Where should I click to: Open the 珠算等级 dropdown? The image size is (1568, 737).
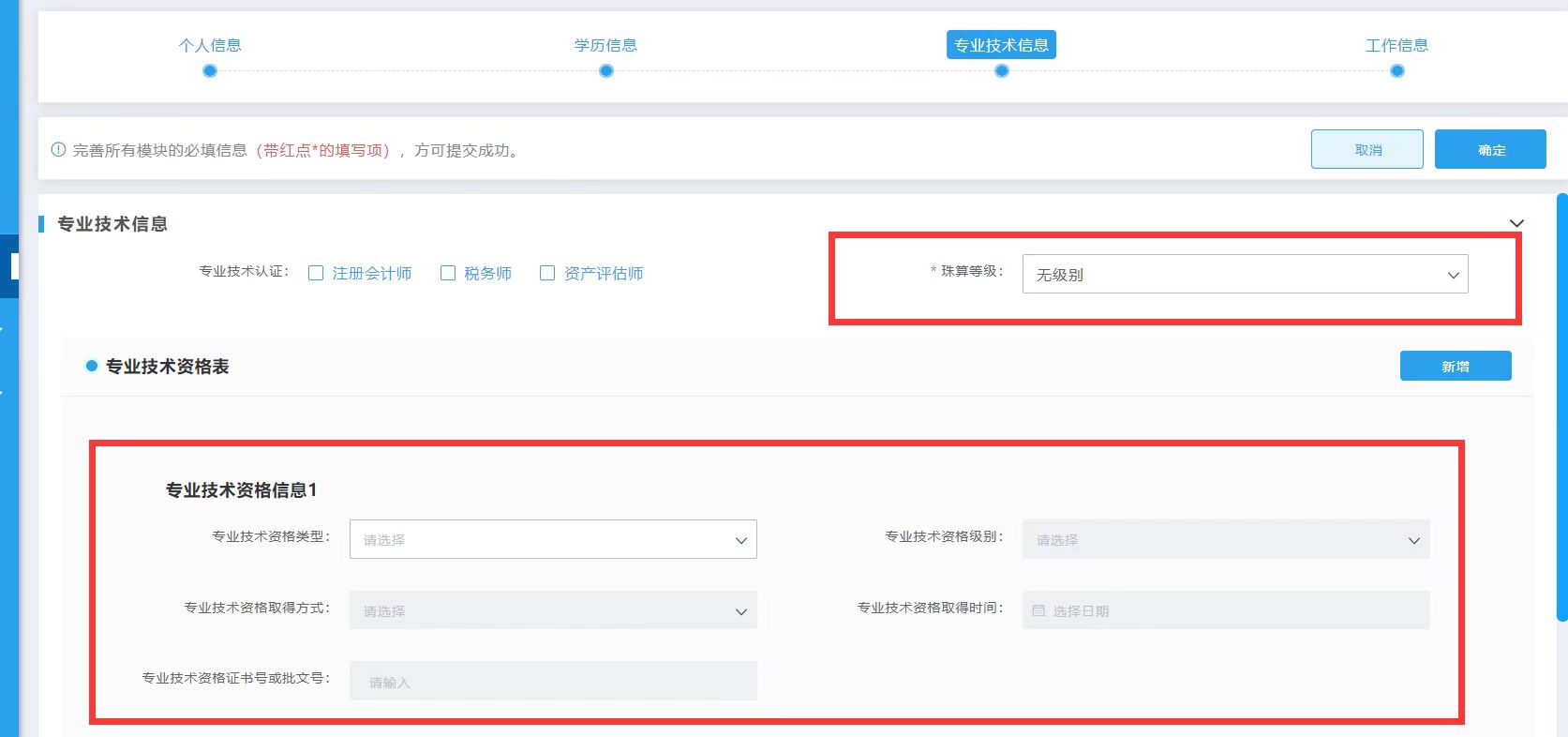(x=1245, y=275)
